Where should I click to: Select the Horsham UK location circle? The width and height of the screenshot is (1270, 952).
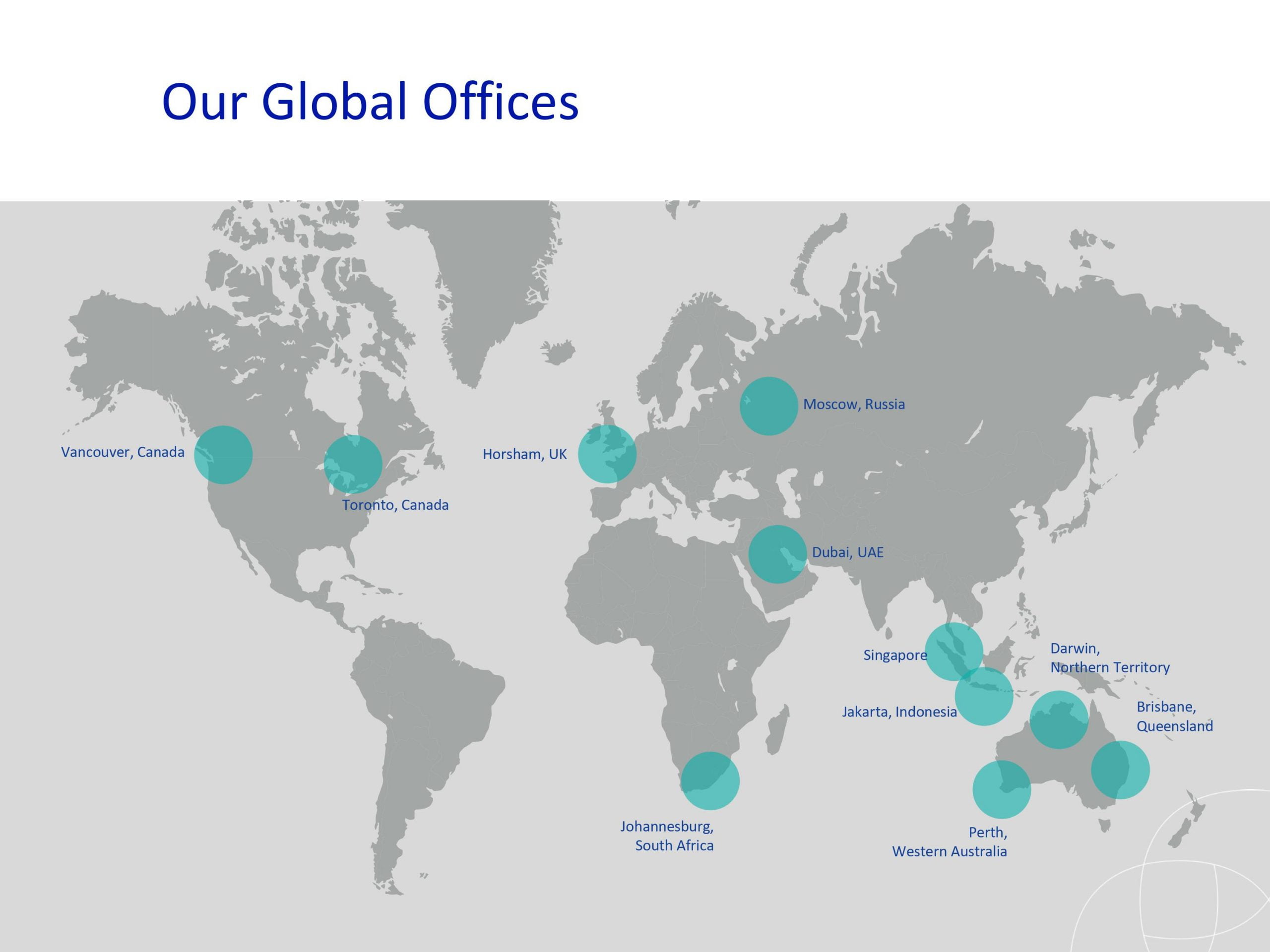607,453
